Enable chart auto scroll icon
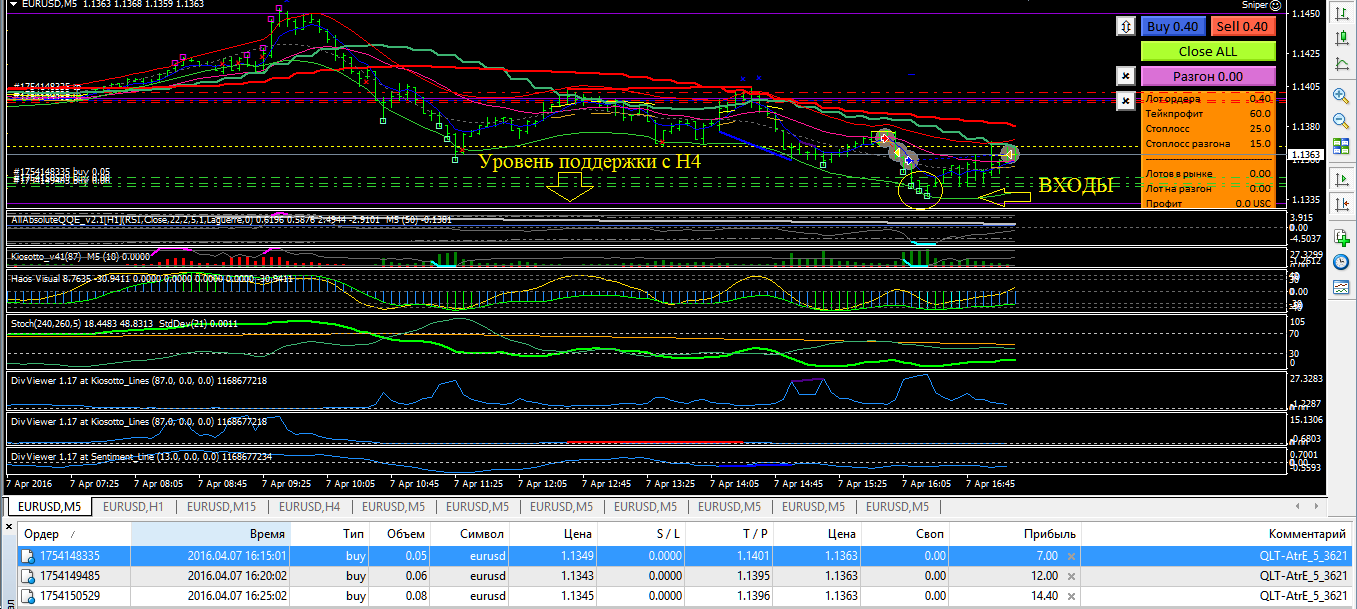Viewport: 1357px width, 609px height. coord(1341,179)
